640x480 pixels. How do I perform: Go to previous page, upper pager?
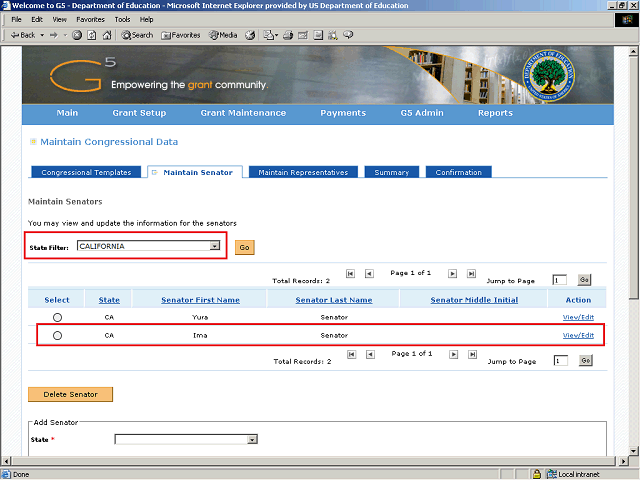pyautogui.click(x=369, y=273)
